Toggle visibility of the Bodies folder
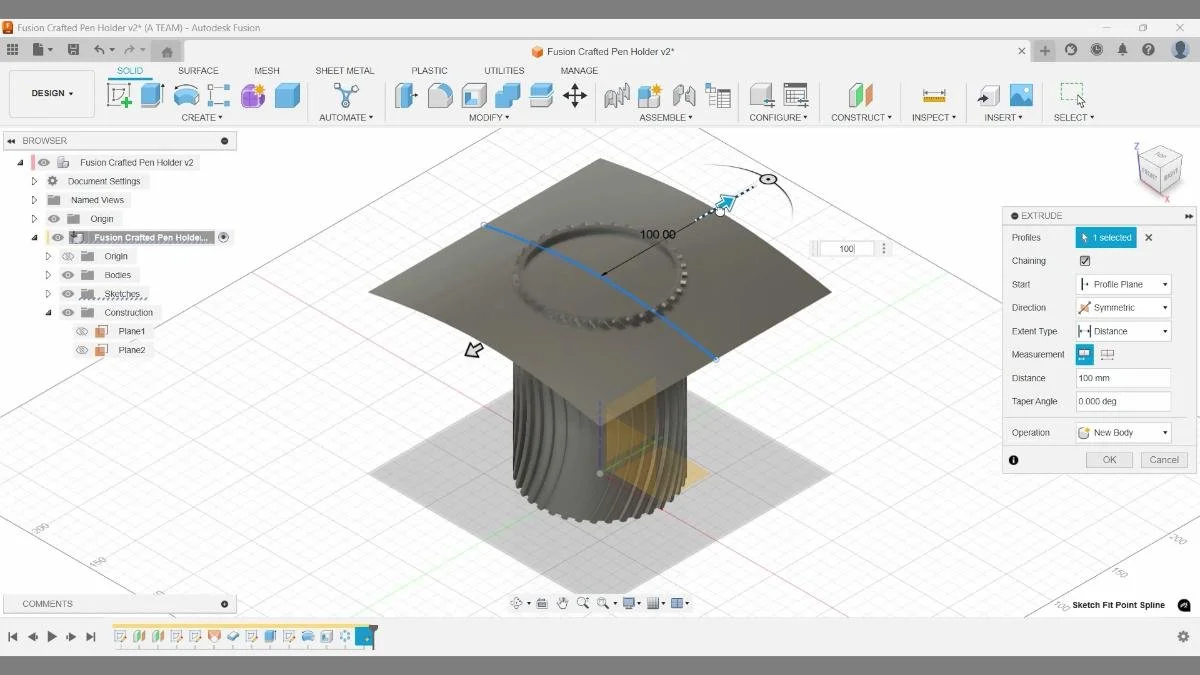Viewport: 1200px width, 675px height. click(66, 274)
